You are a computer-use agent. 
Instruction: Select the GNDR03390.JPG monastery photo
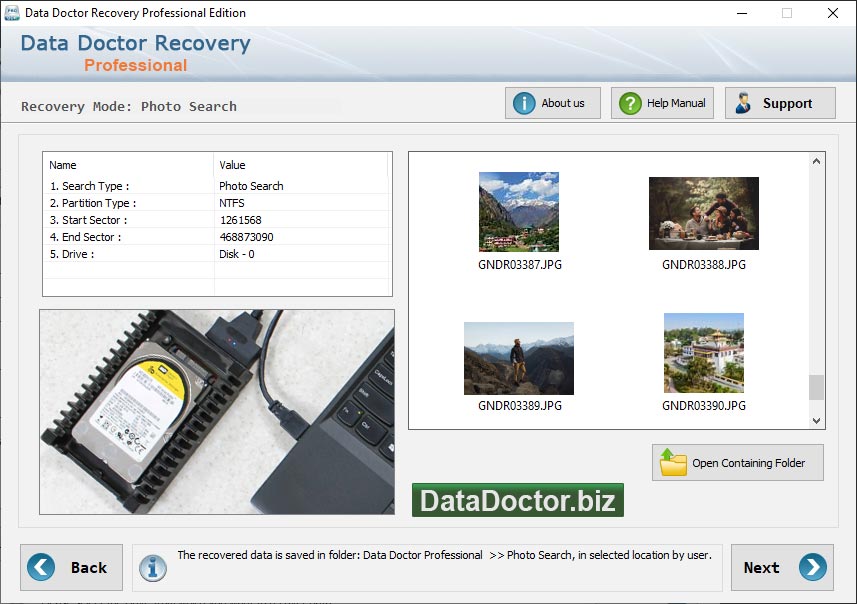pyautogui.click(x=703, y=353)
